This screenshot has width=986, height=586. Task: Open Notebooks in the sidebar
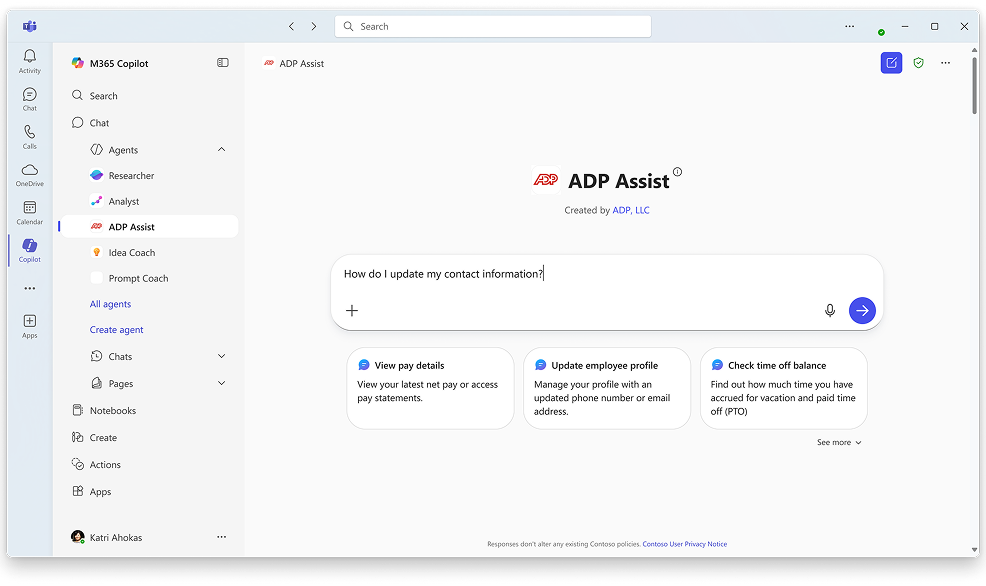tap(112, 411)
